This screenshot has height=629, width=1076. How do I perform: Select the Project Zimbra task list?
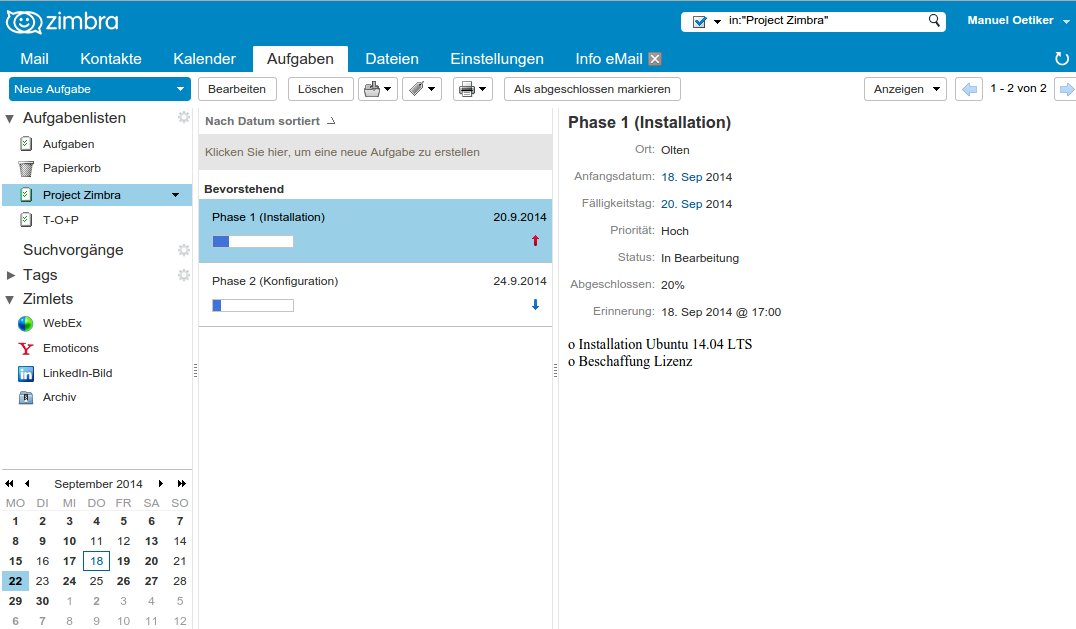click(82, 195)
